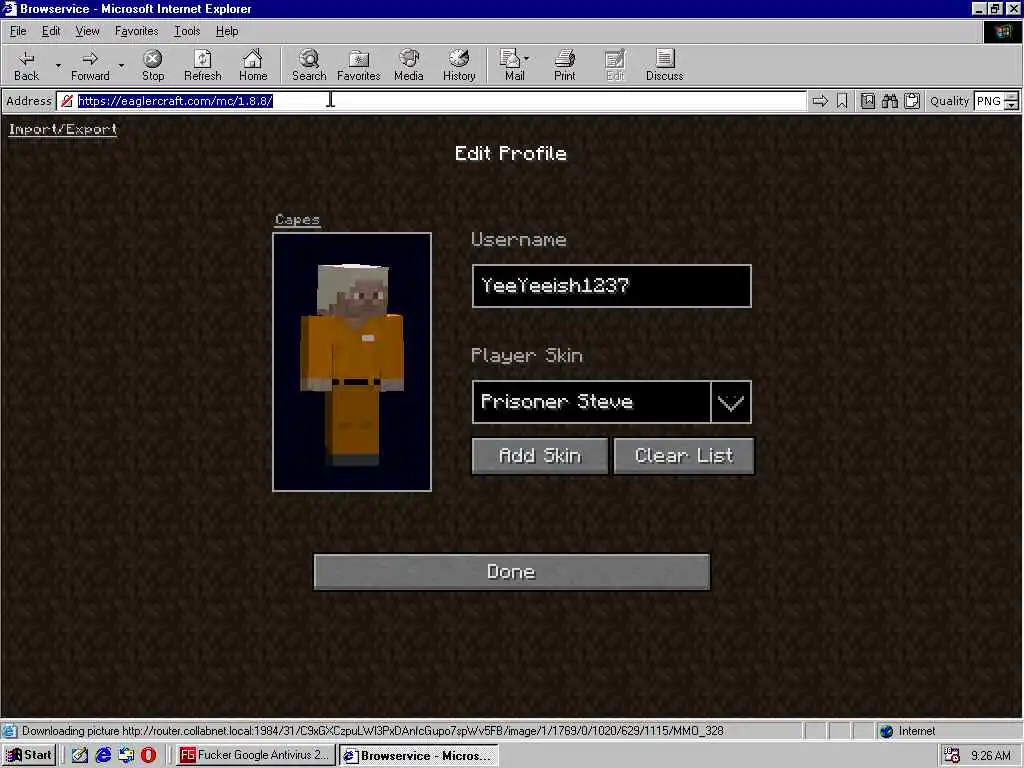Click the Prisoner Steve skin name box
Screen dimensions: 1024x768
coord(592,402)
